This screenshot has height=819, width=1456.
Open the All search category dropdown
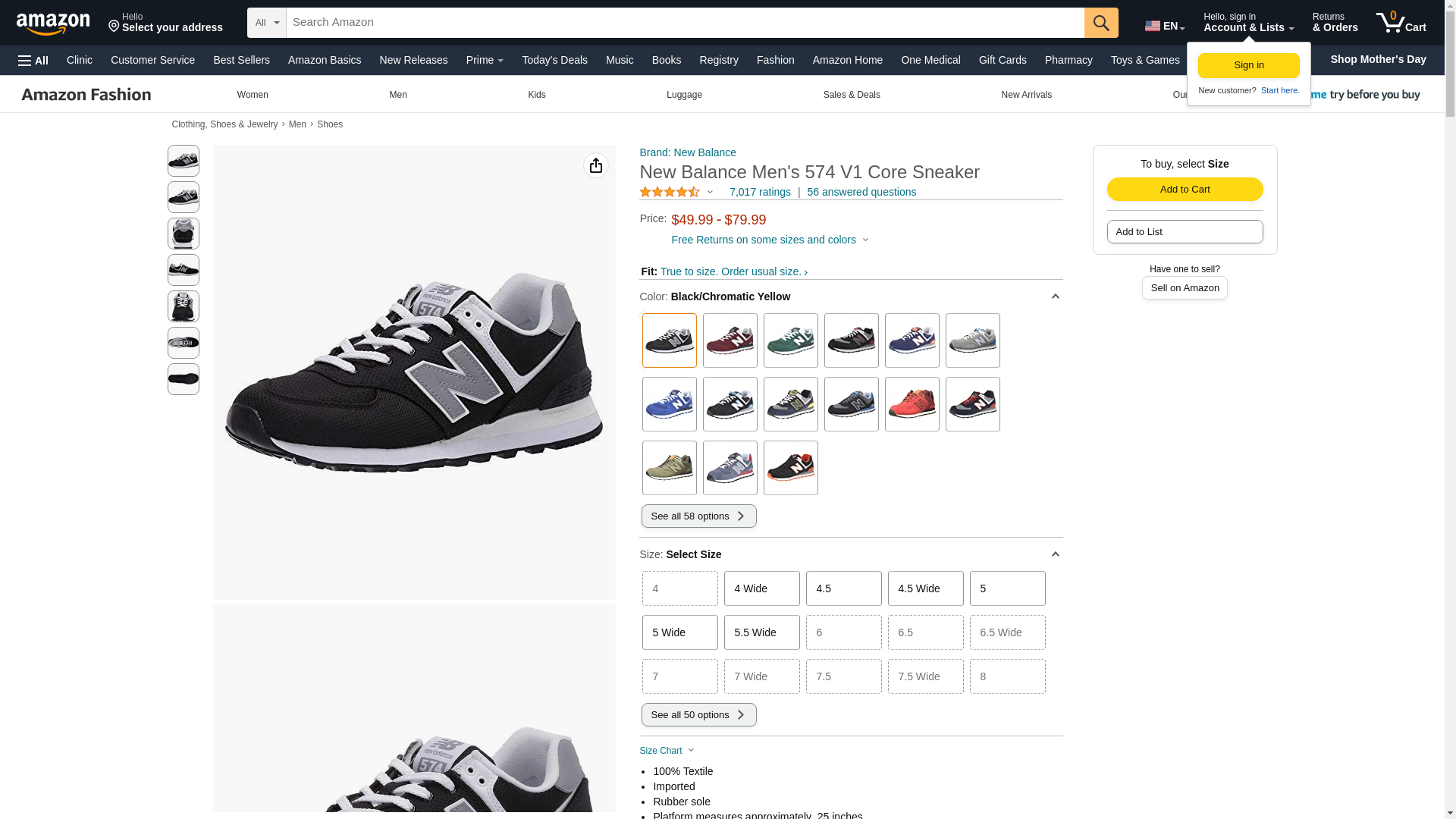click(267, 23)
